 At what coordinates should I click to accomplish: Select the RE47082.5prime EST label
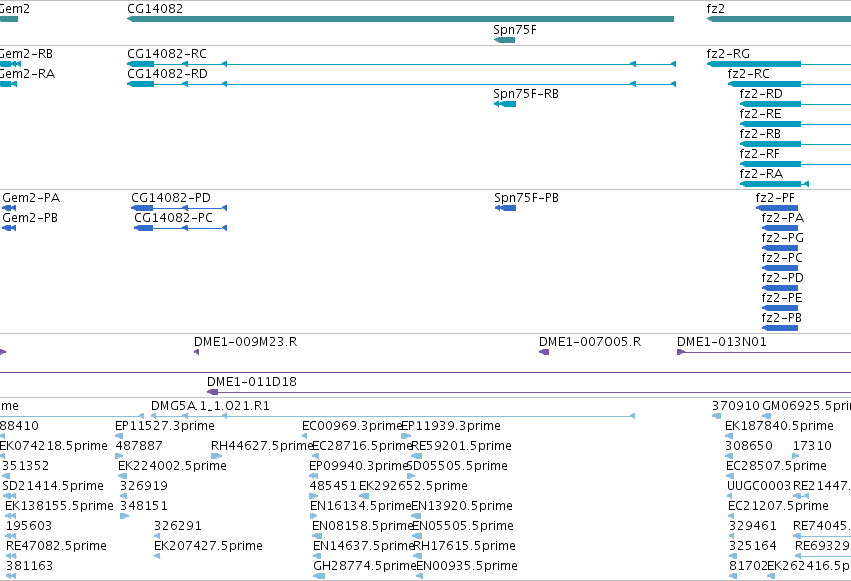click(x=56, y=547)
